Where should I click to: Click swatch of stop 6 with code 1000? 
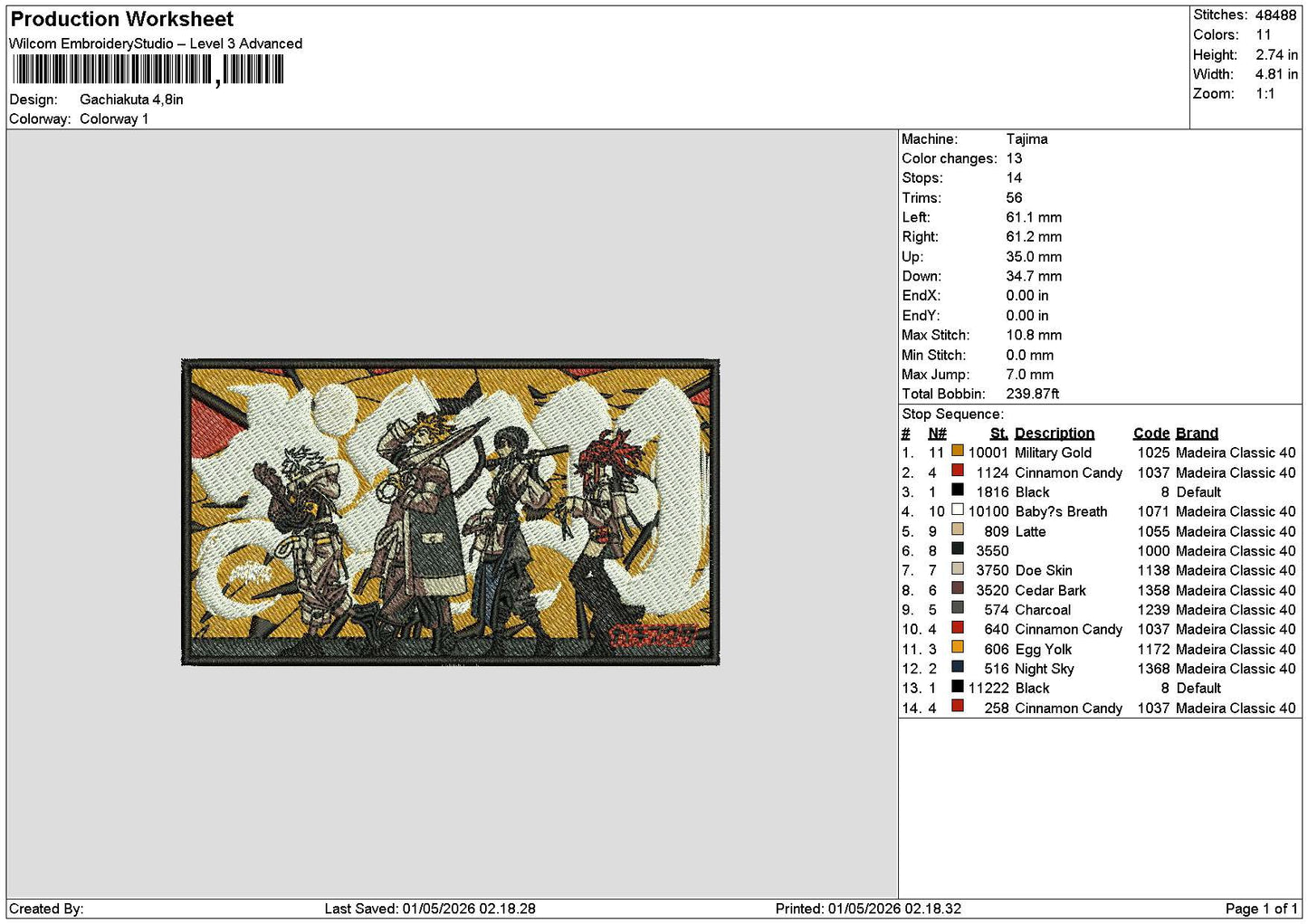(x=957, y=549)
